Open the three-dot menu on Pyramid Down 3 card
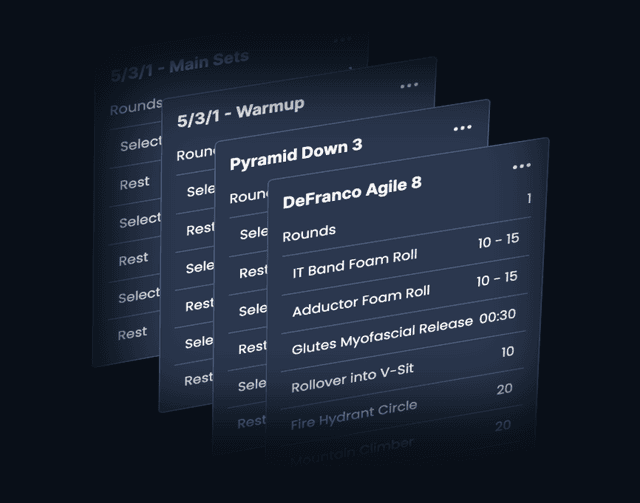 click(462, 128)
